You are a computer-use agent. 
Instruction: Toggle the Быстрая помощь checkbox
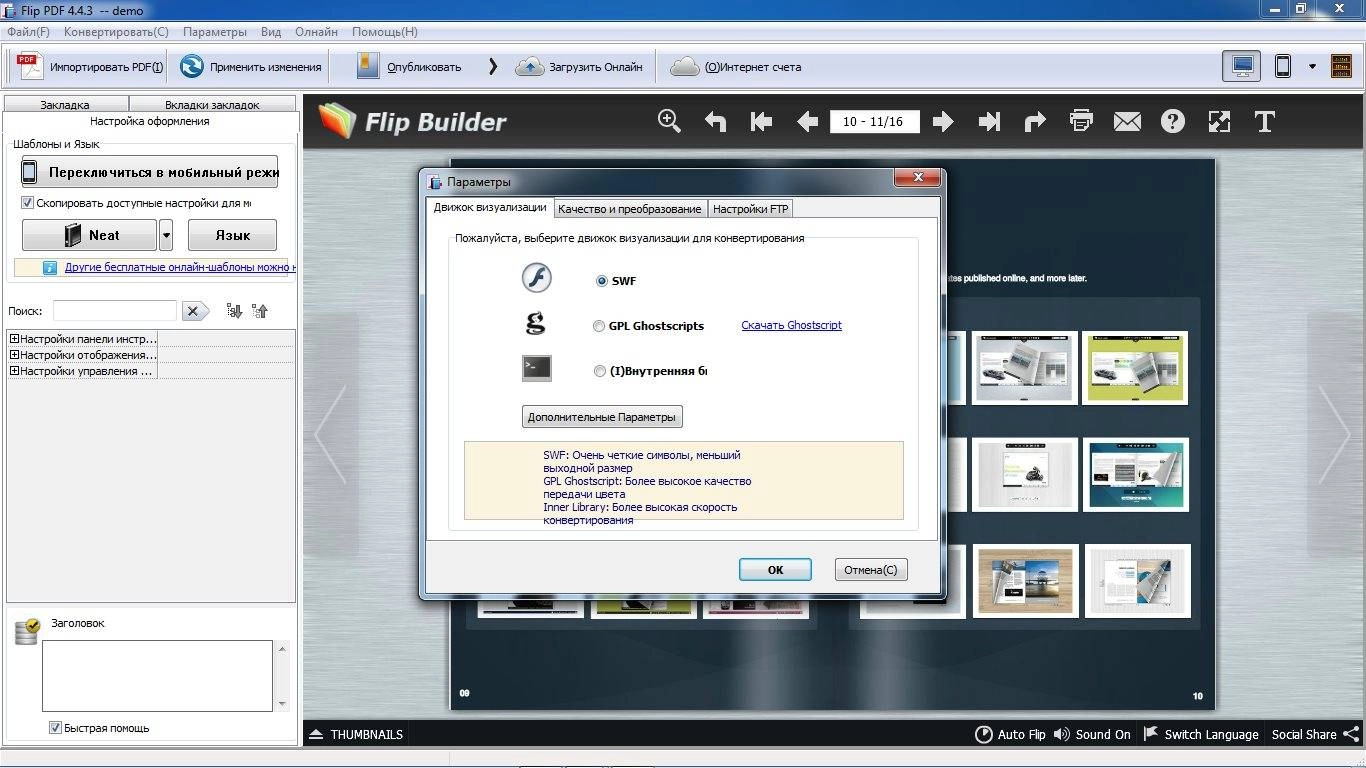(56, 728)
